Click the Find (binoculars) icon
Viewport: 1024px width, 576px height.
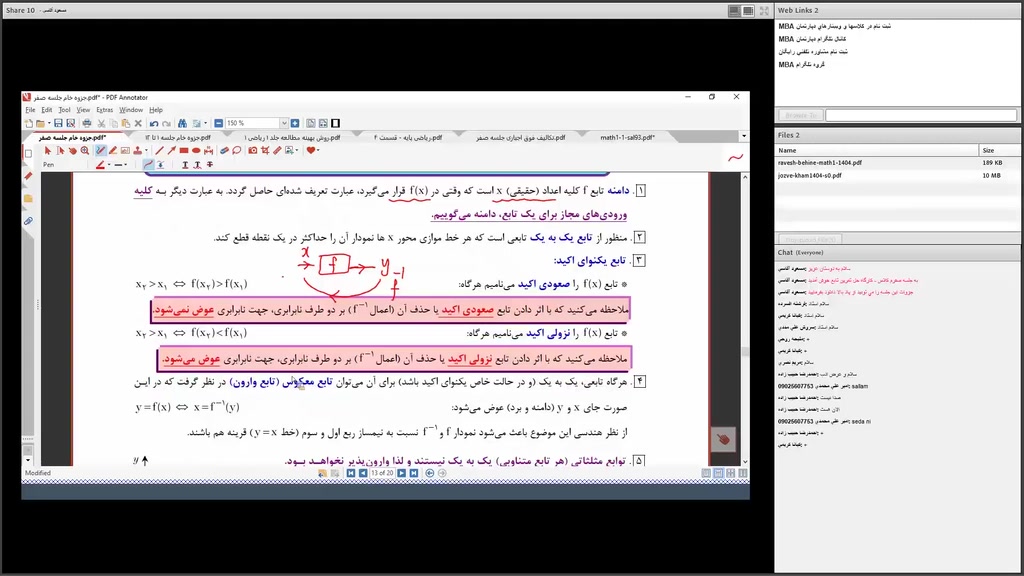182,123
